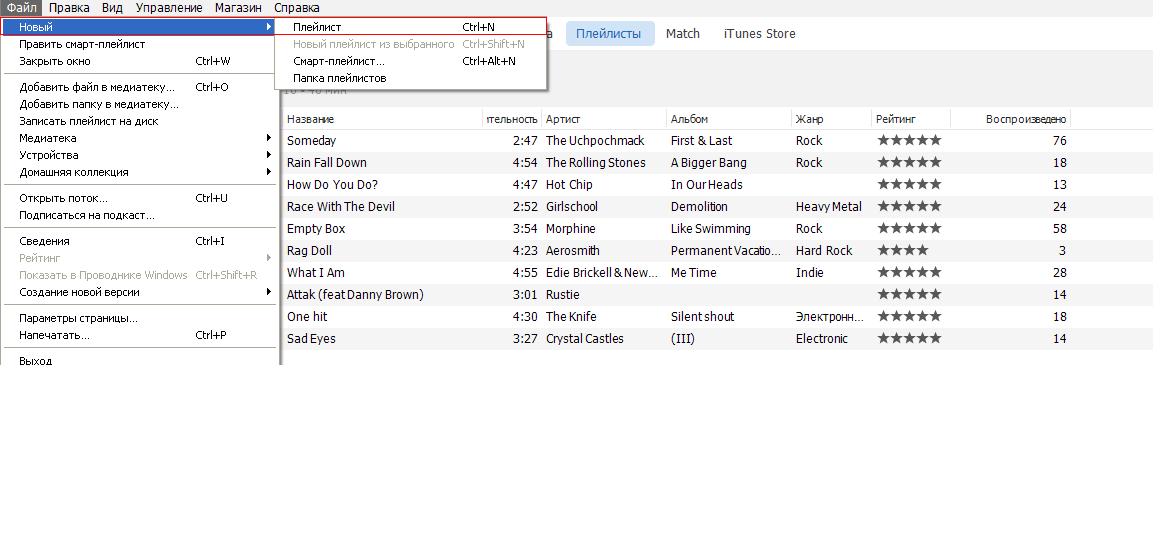The image size is (1153, 533).
Task: Sort by the Альбом column header
Action: click(729, 119)
